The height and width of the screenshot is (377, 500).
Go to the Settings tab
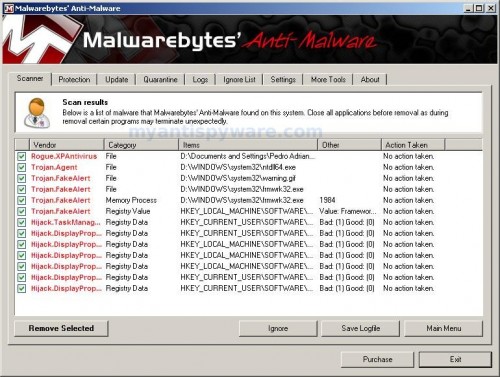[x=283, y=80]
